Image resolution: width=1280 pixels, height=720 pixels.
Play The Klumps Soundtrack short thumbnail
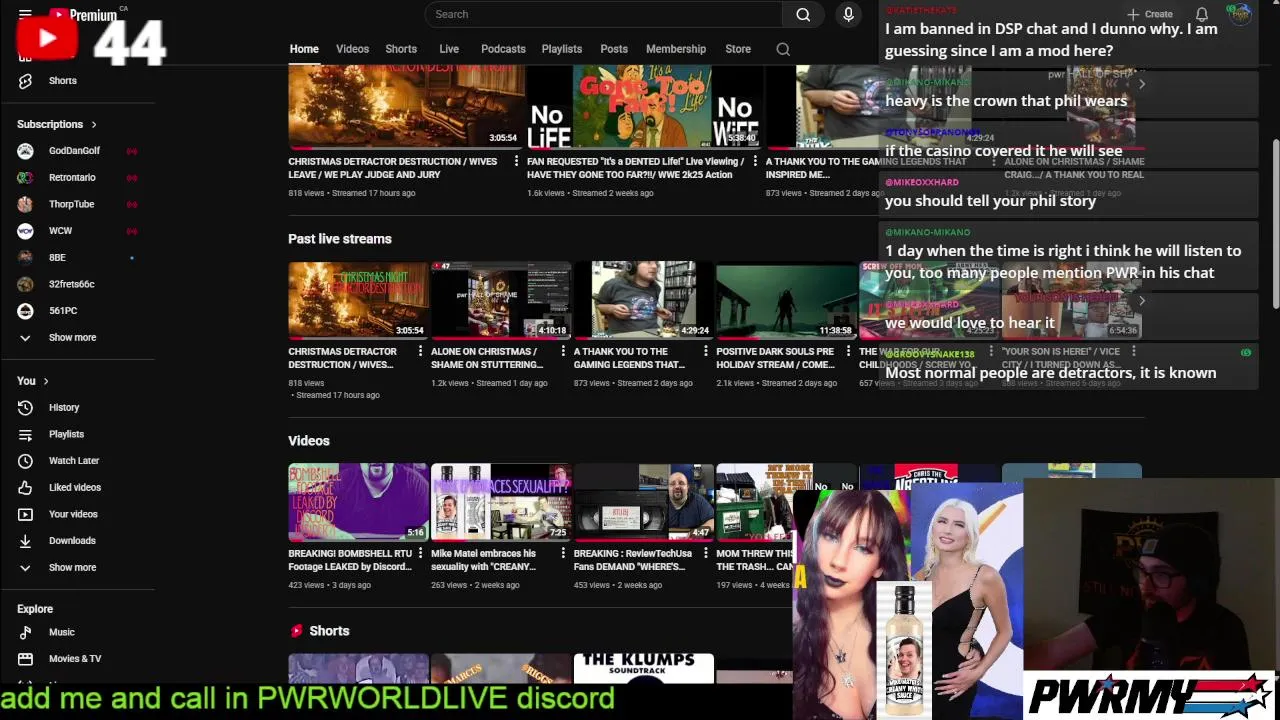point(643,668)
